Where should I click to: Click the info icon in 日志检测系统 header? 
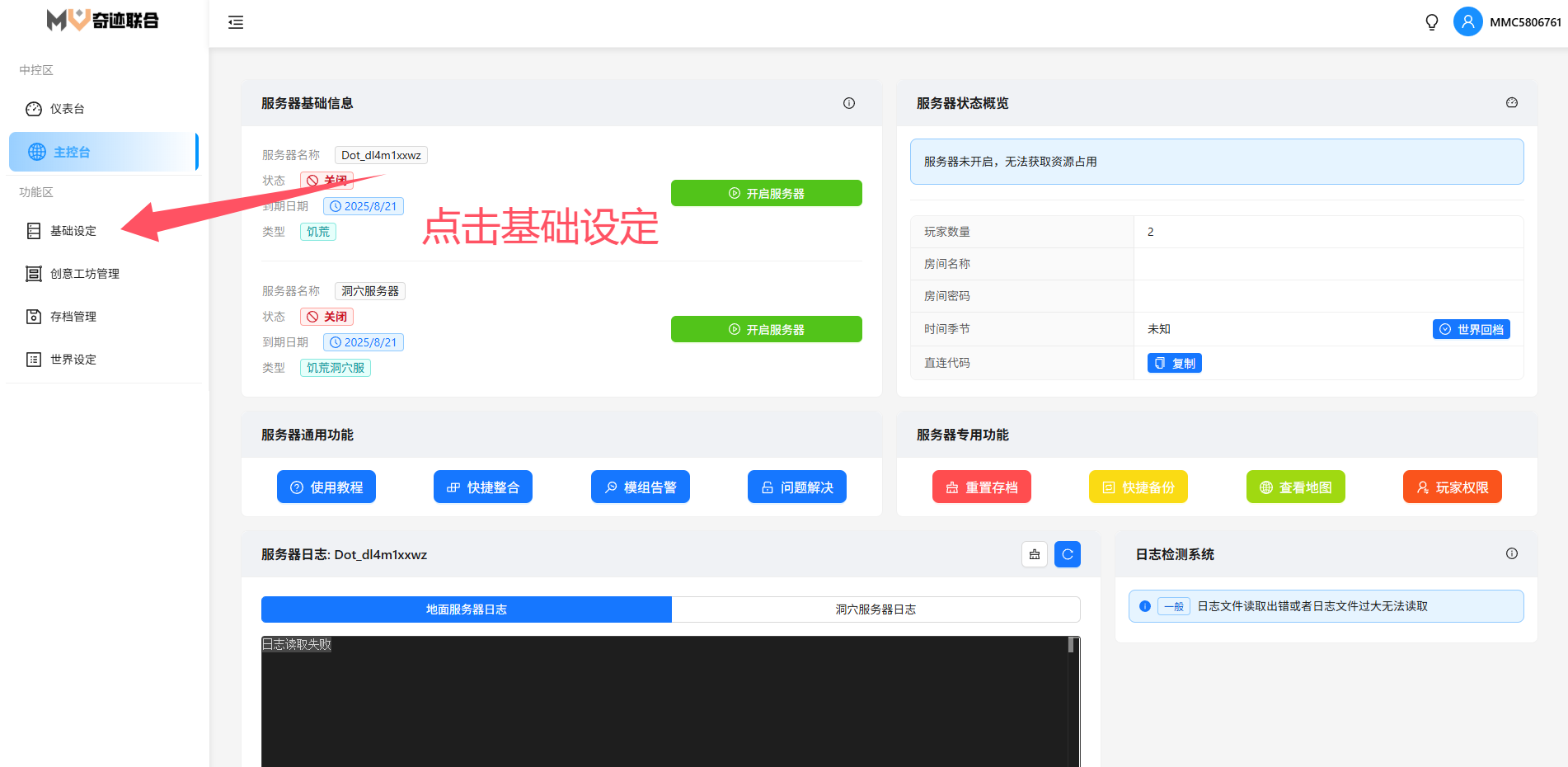tap(1512, 553)
